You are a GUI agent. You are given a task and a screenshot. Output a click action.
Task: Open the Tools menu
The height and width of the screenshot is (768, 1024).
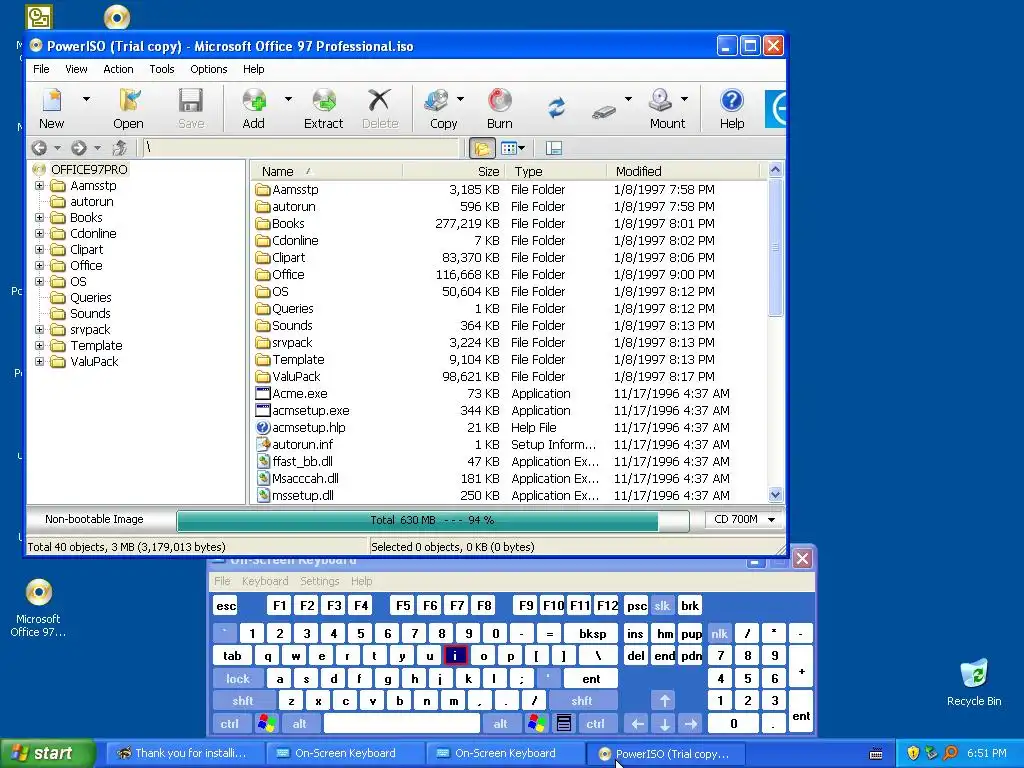pos(162,69)
